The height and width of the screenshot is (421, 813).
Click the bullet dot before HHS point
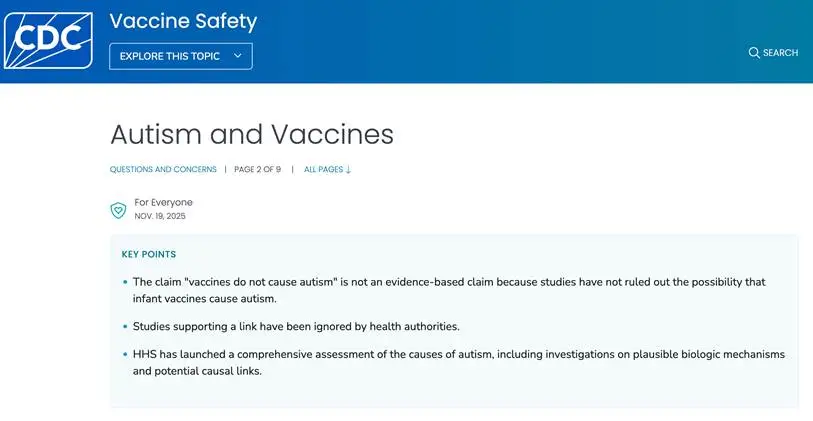coord(125,355)
